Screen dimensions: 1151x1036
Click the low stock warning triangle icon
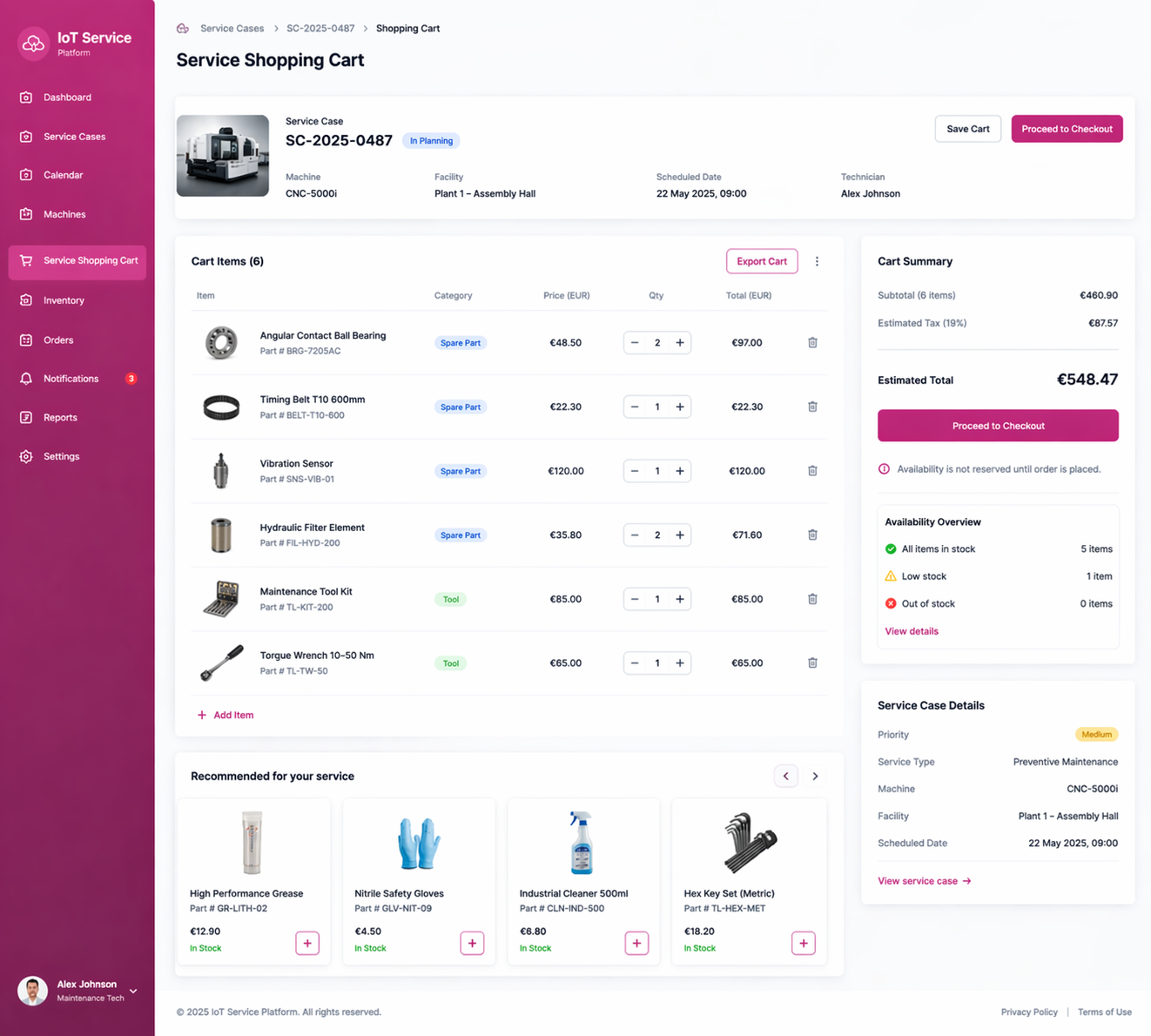[891, 576]
